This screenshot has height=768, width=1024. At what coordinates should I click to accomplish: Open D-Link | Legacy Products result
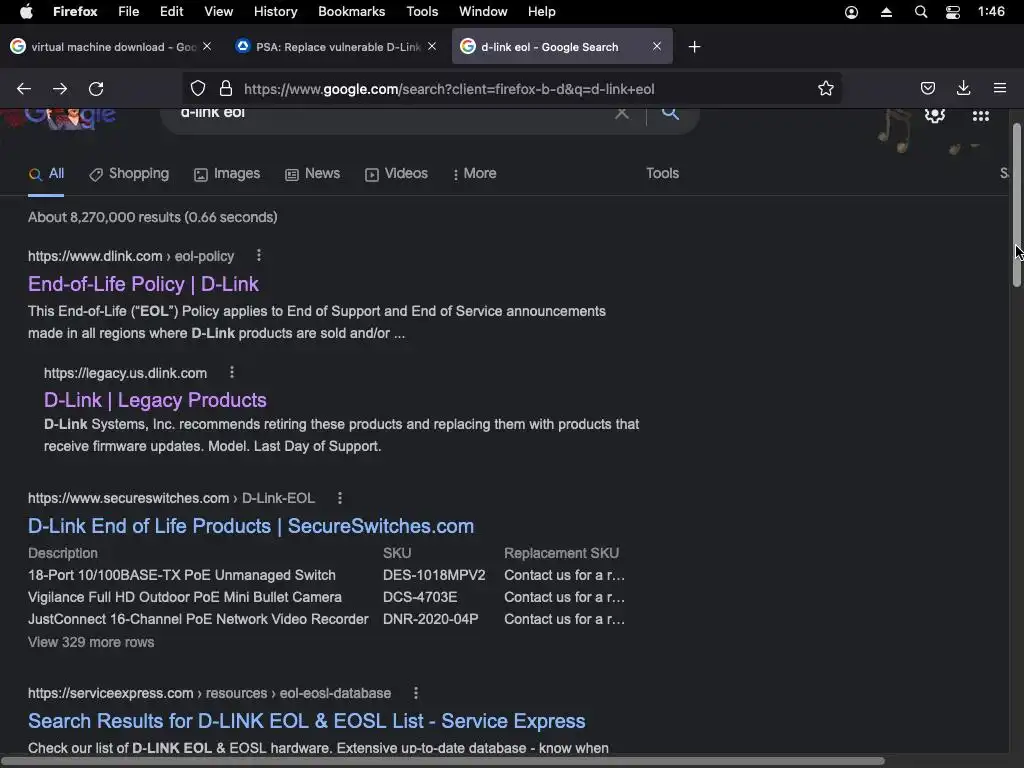(155, 400)
